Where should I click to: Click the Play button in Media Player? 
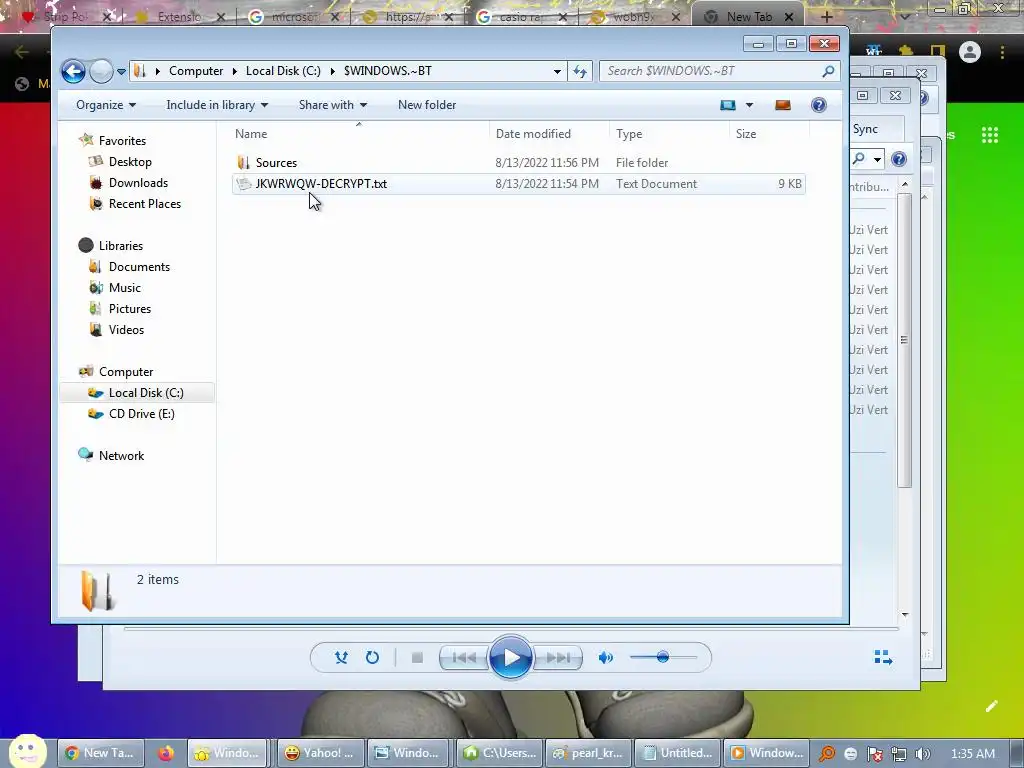[511, 658]
